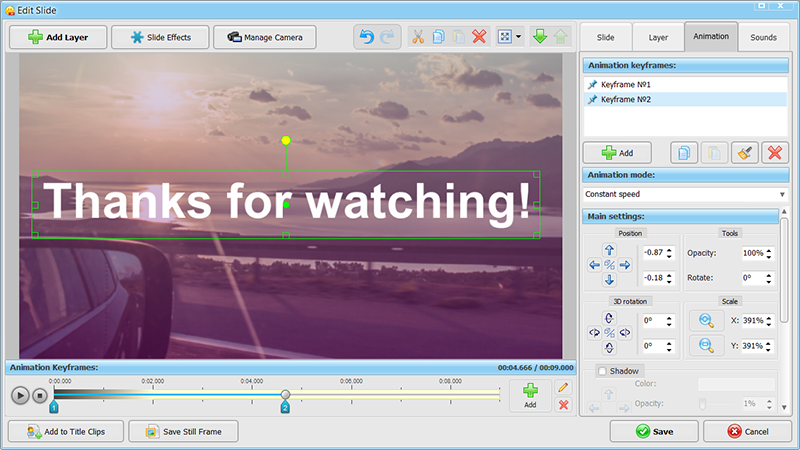
Task: Switch to the Layer tab
Action: click(658, 37)
